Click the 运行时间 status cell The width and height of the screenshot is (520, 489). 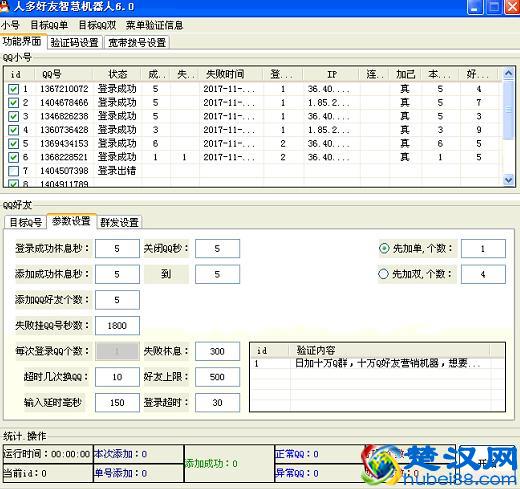47,454
